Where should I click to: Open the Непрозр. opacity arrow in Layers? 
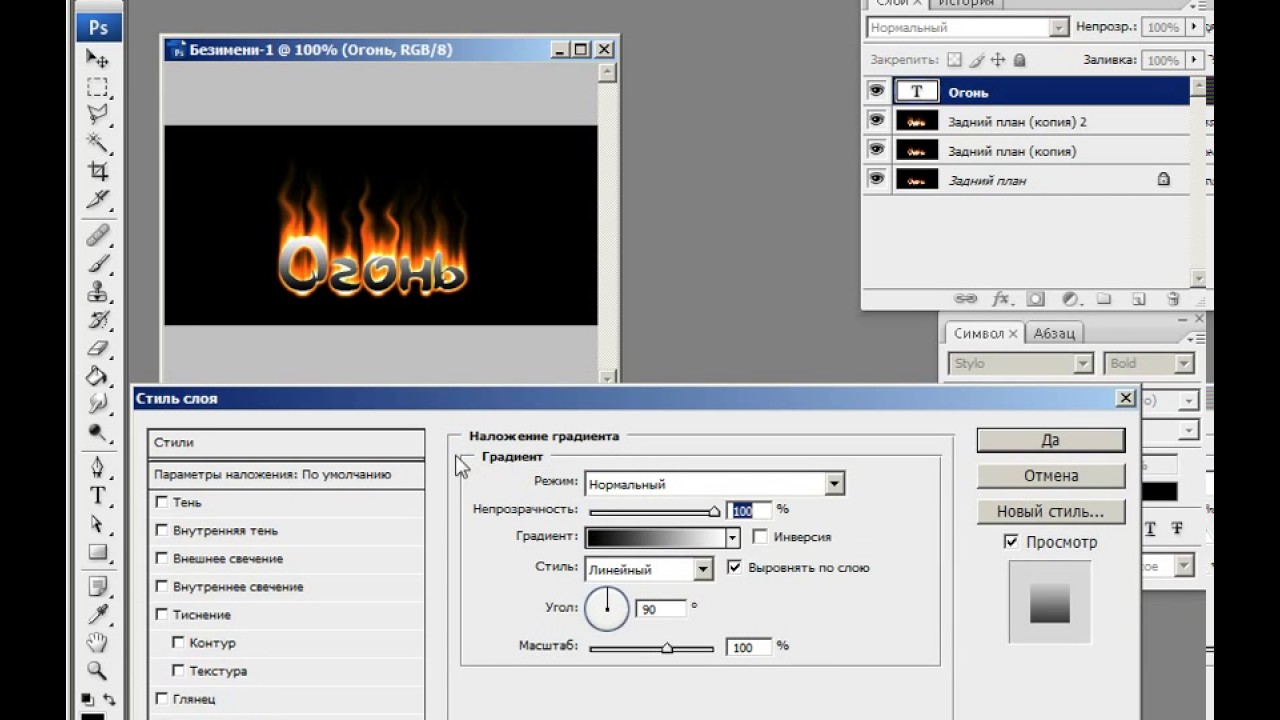(x=1195, y=27)
